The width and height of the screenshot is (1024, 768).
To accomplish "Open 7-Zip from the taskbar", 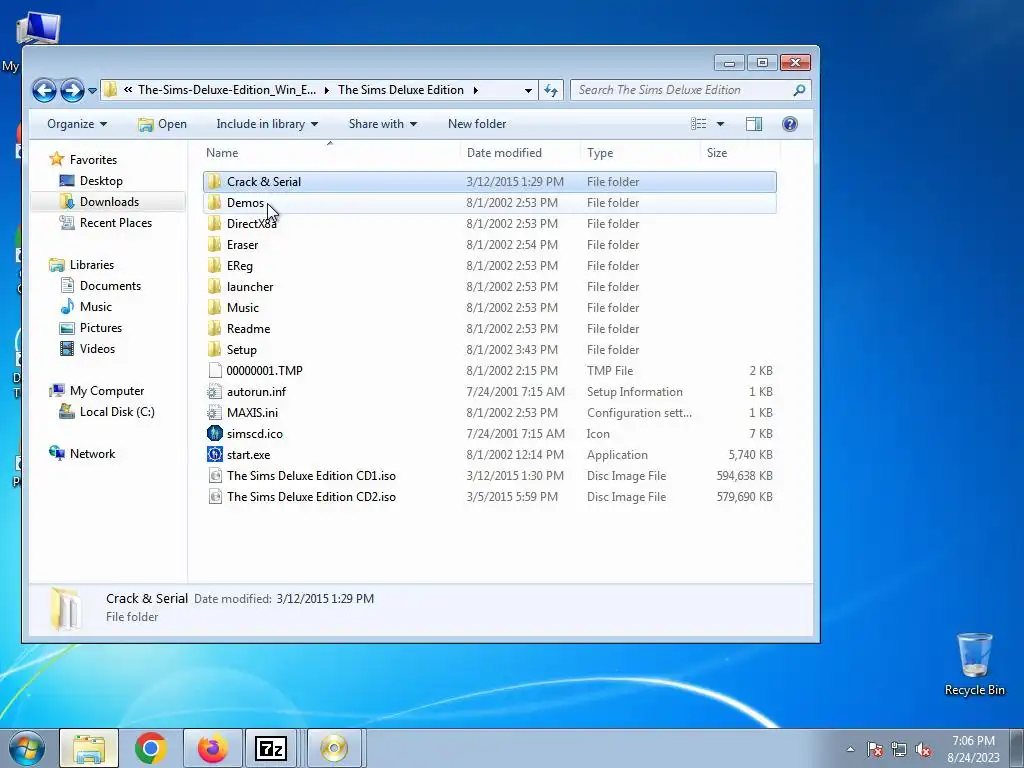I will click(x=271, y=748).
